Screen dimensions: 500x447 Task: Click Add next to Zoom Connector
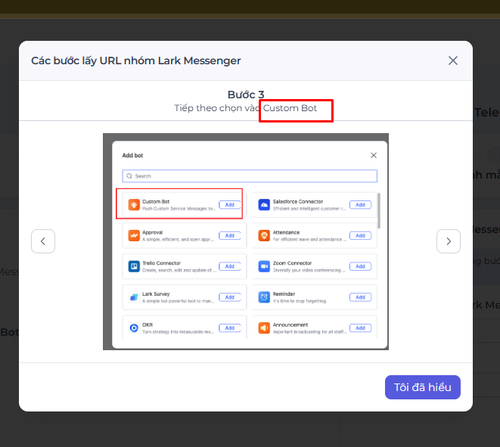(x=360, y=266)
